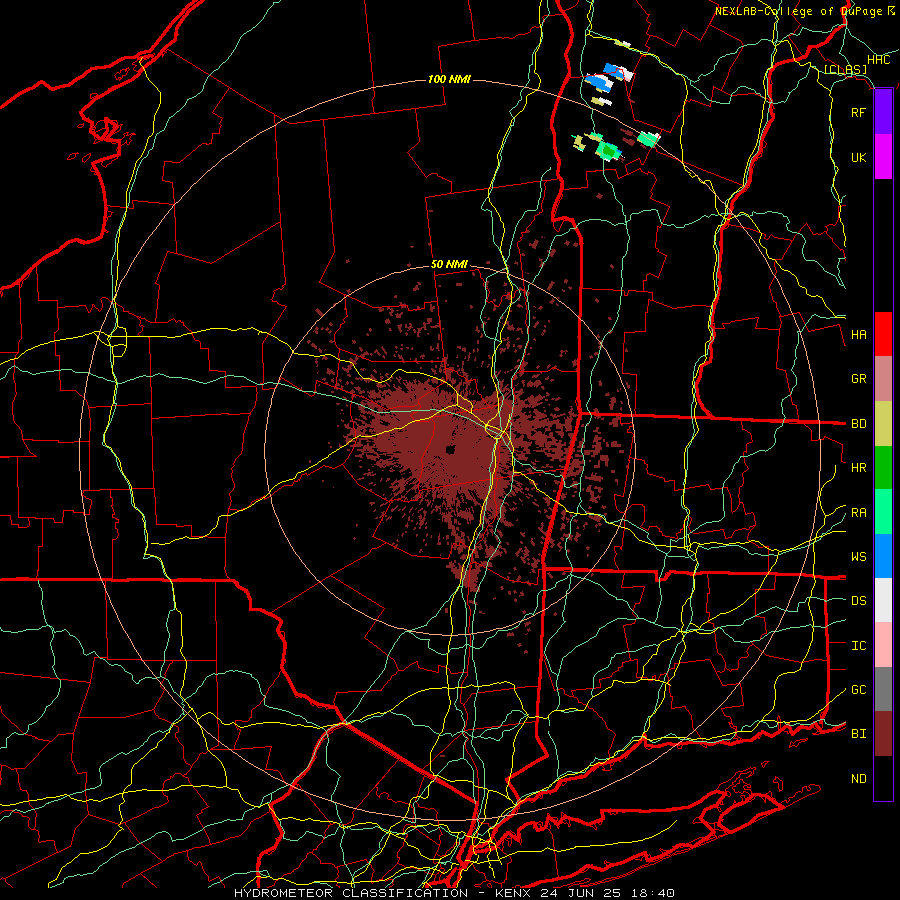Select the GC gray legend swatch
The width and height of the screenshot is (900, 900).
pos(883,689)
